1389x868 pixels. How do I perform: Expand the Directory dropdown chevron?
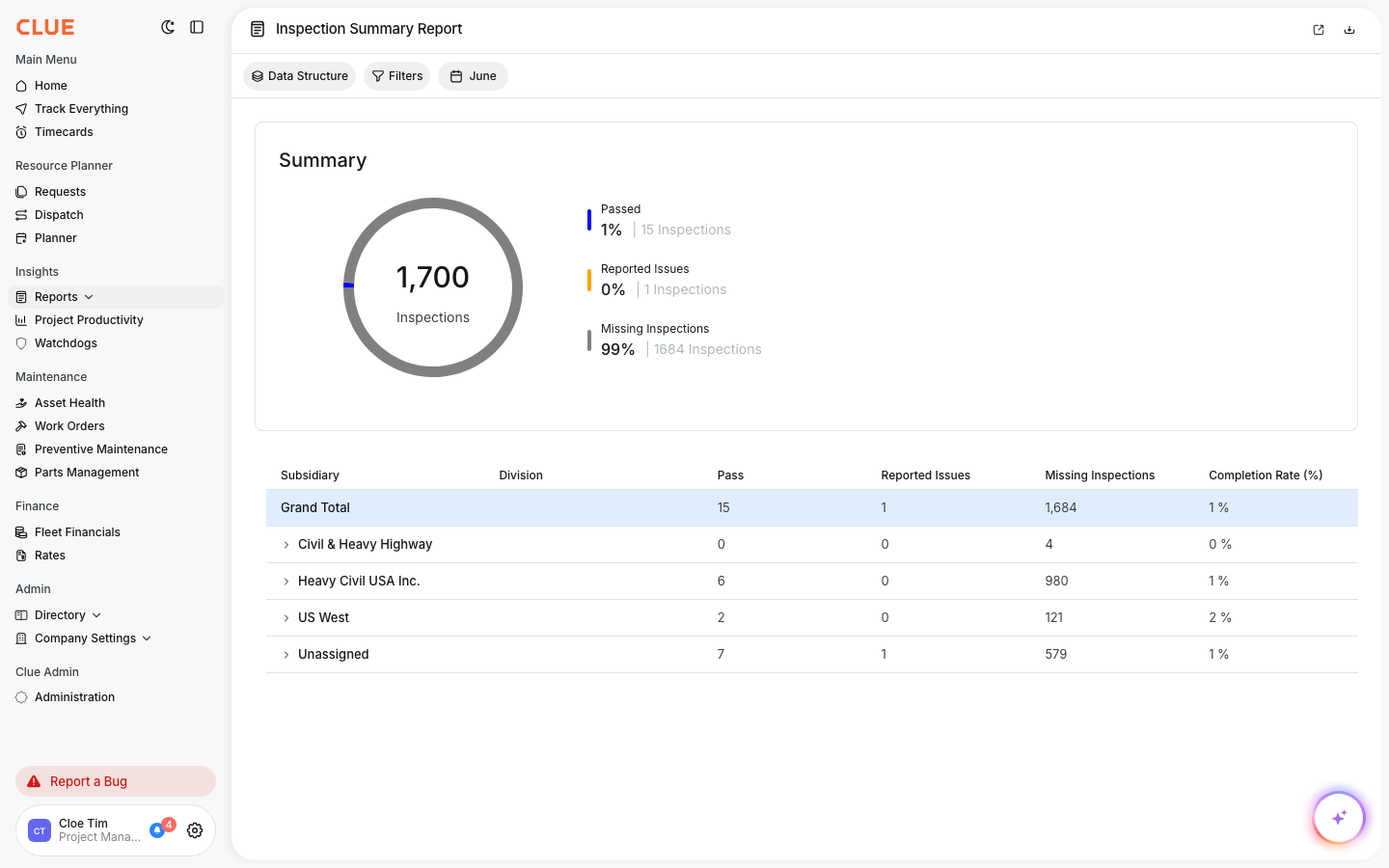click(x=96, y=615)
